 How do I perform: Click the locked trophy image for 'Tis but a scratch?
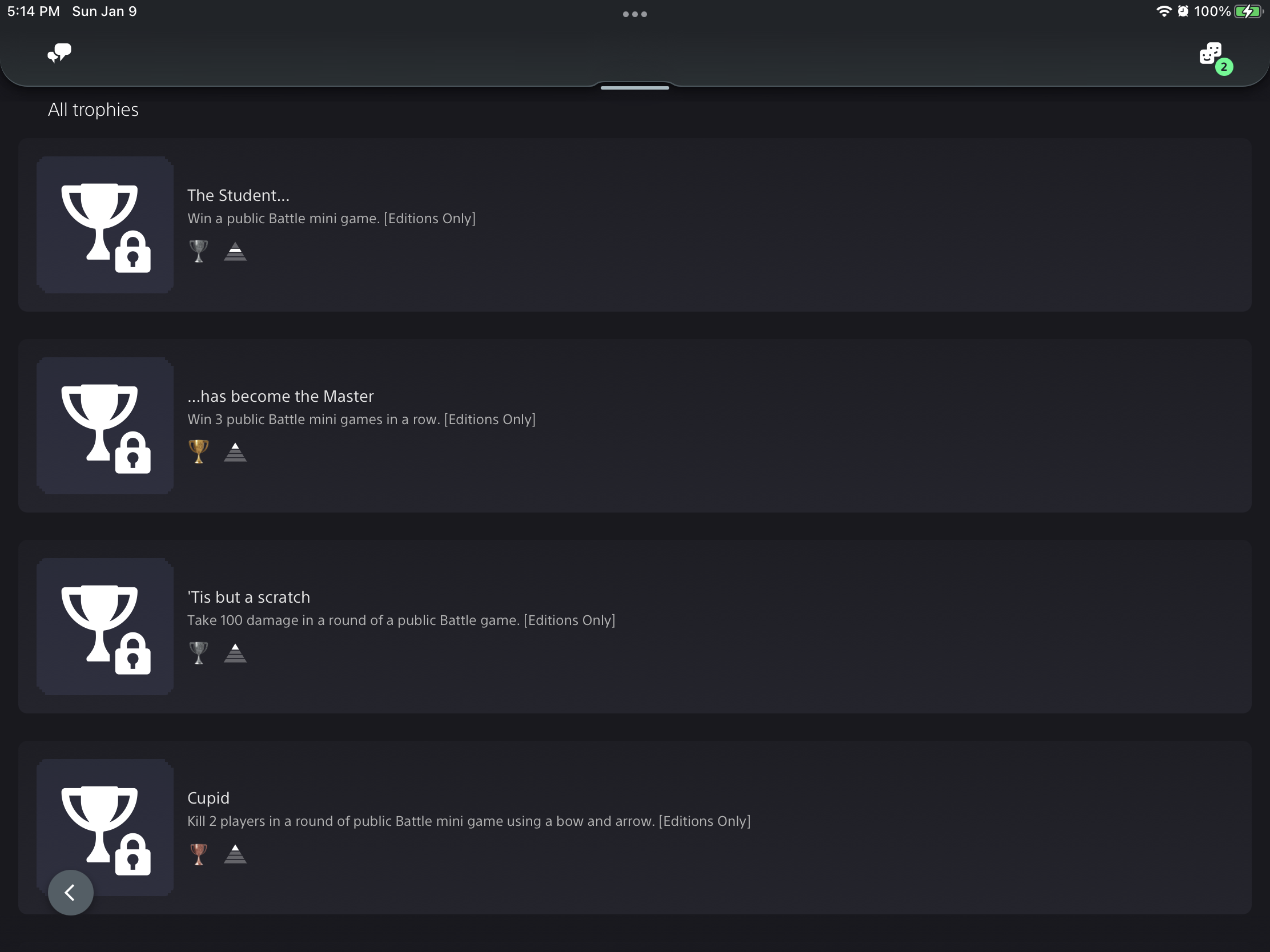pyautogui.click(x=105, y=627)
